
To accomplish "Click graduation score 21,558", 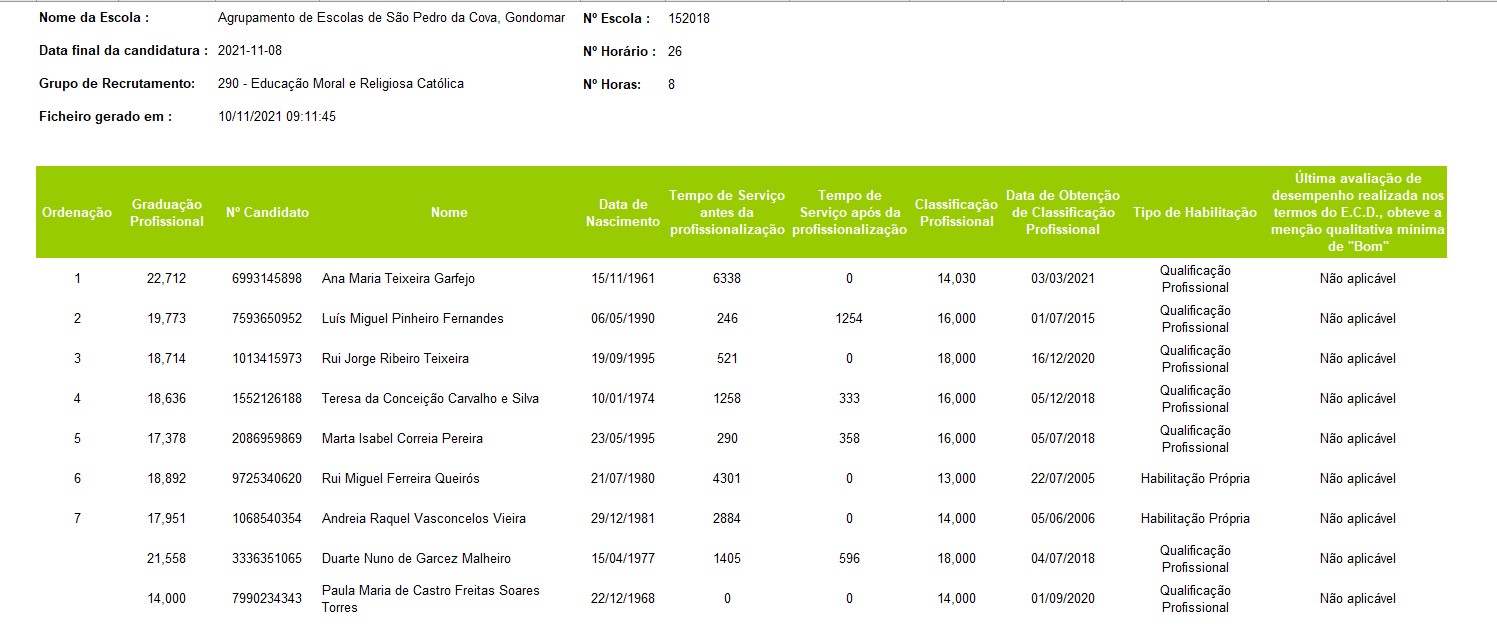I will [x=166, y=558].
